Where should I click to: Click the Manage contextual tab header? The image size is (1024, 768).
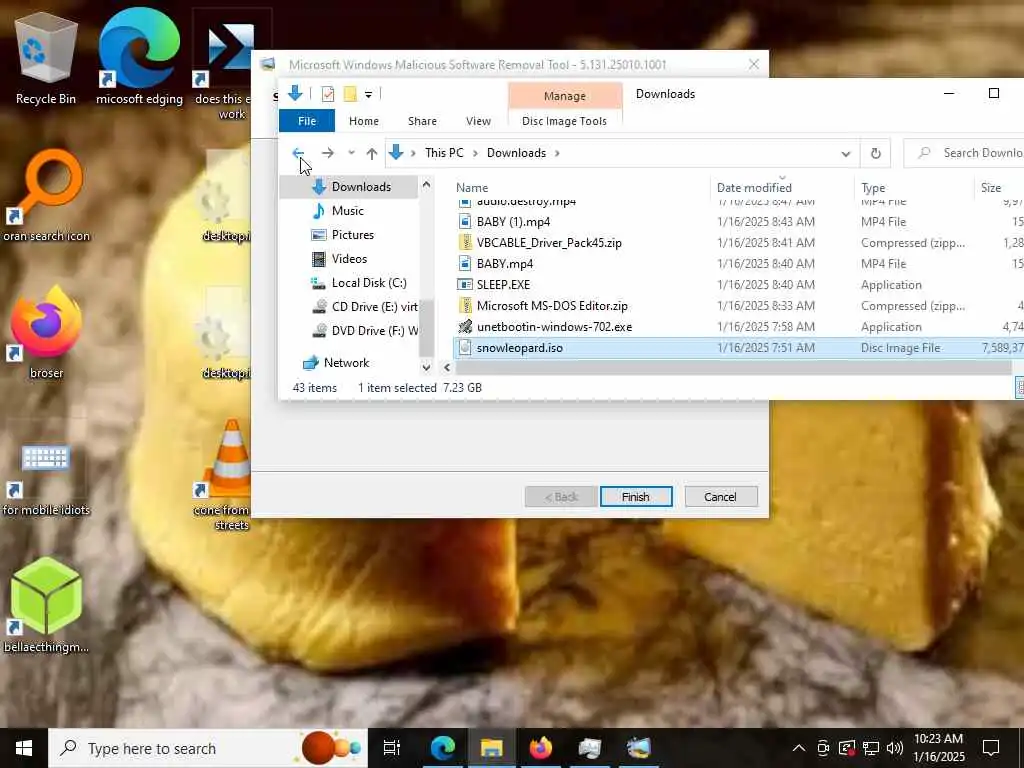(x=565, y=96)
